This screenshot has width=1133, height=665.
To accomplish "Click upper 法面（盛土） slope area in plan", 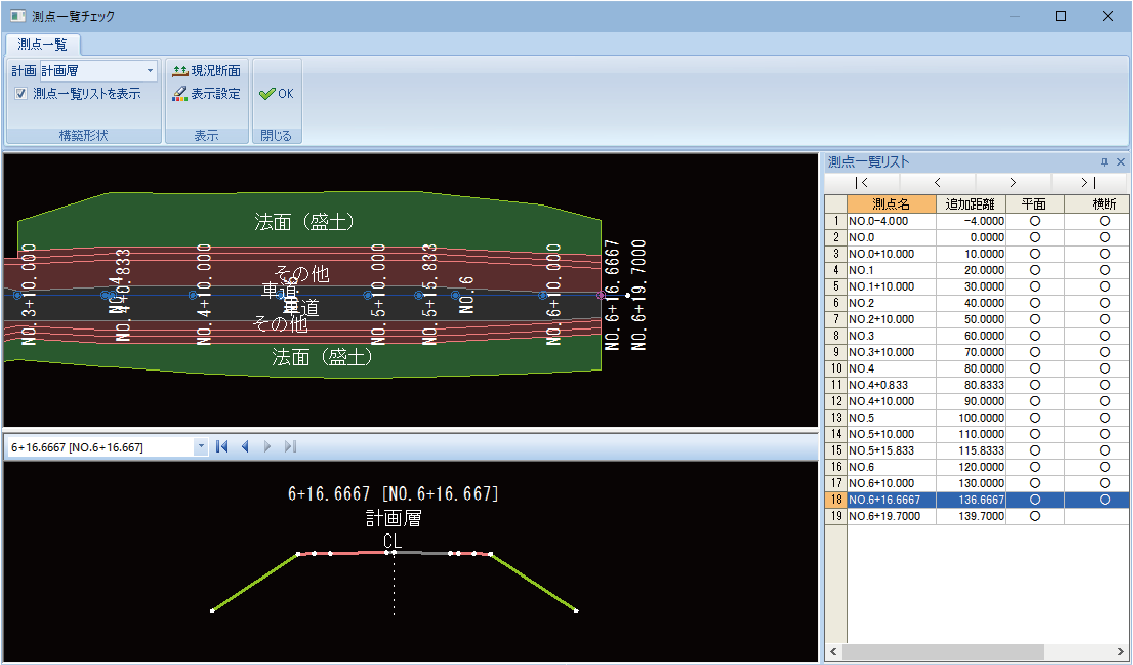I will pos(304,221).
